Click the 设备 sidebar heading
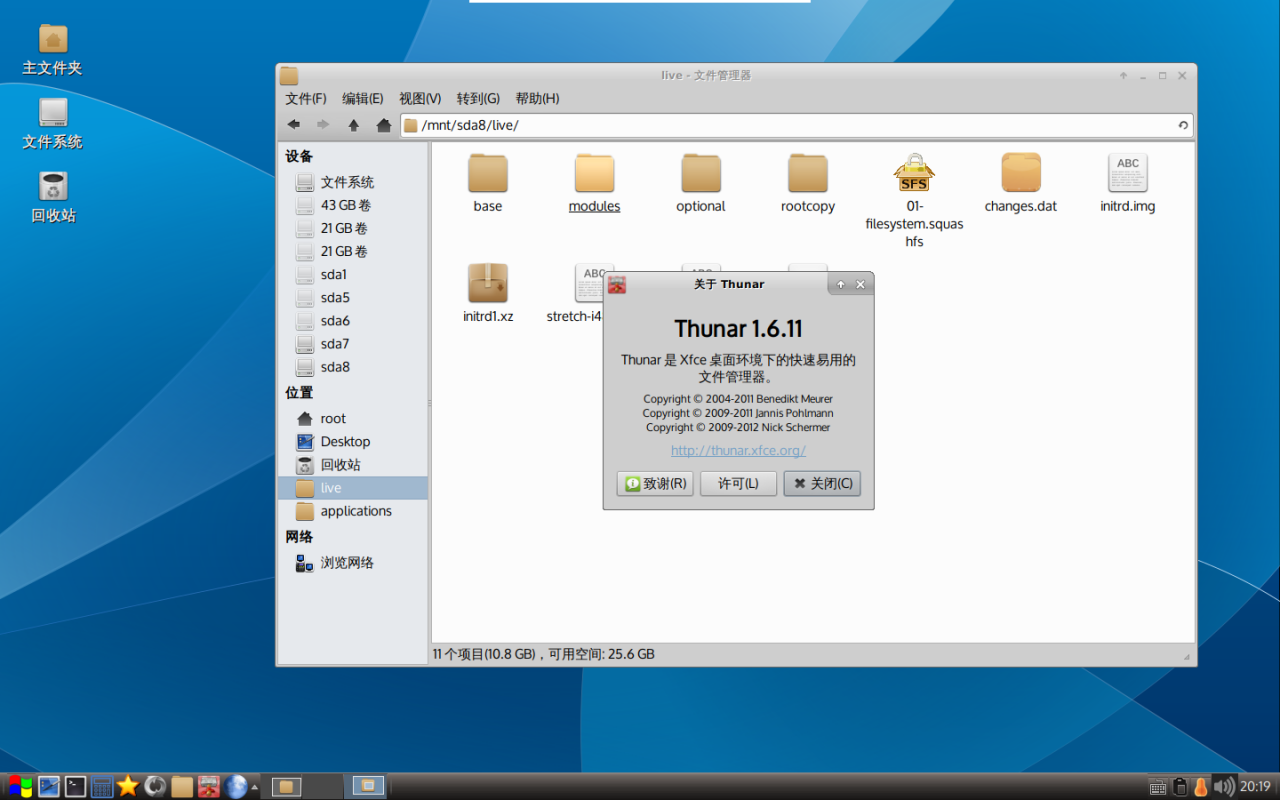 pyautogui.click(x=299, y=156)
